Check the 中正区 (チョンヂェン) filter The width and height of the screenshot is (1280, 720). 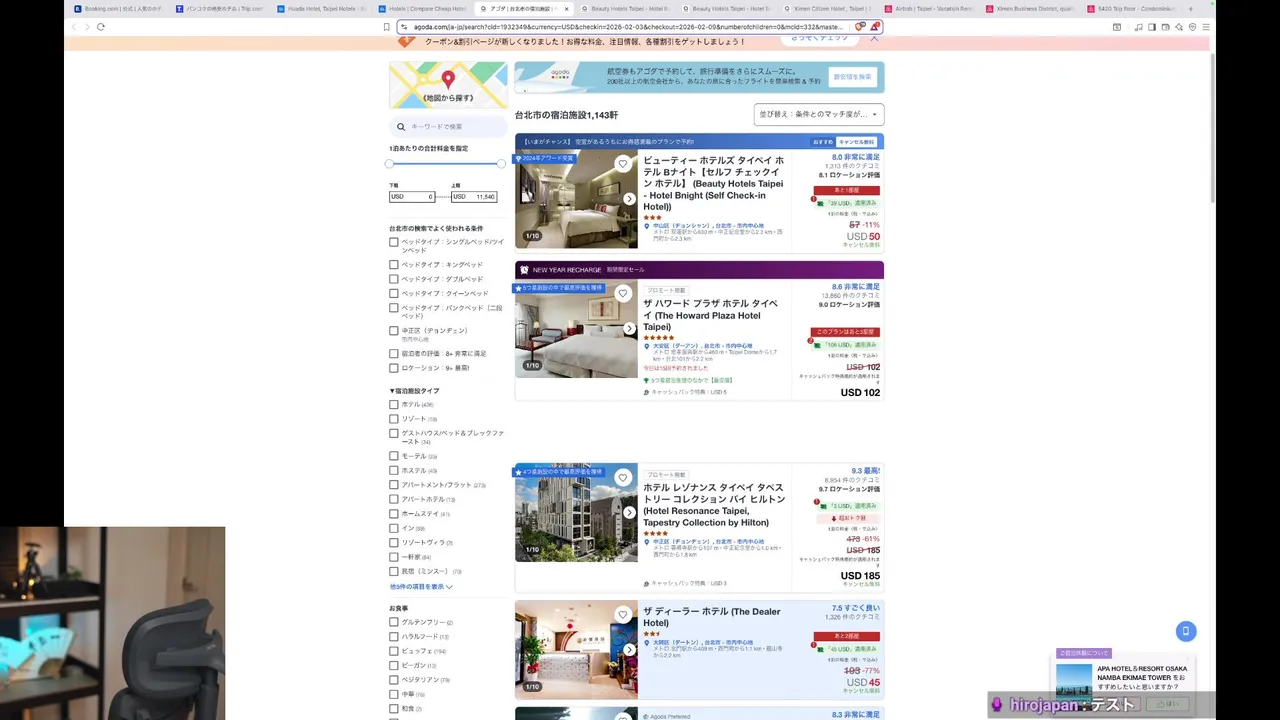[394, 331]
